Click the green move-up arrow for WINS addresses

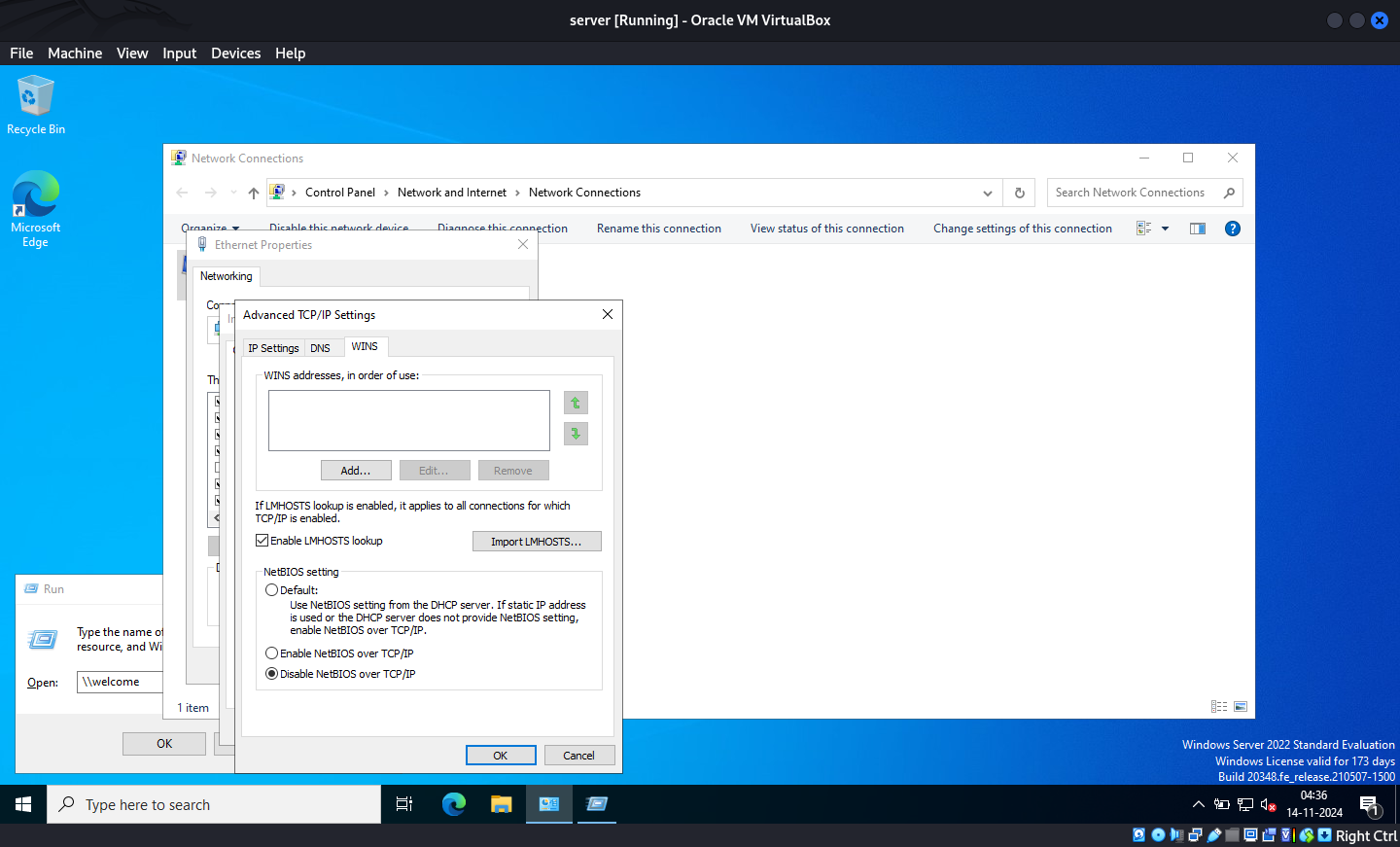point(576,403)
